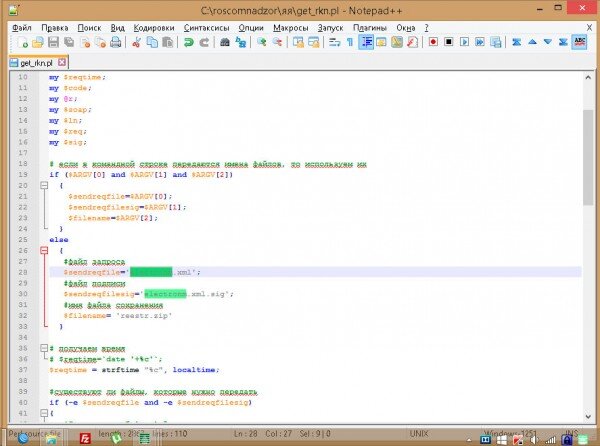
Task: Toggle indent guide display
Action: click(366, 42)
